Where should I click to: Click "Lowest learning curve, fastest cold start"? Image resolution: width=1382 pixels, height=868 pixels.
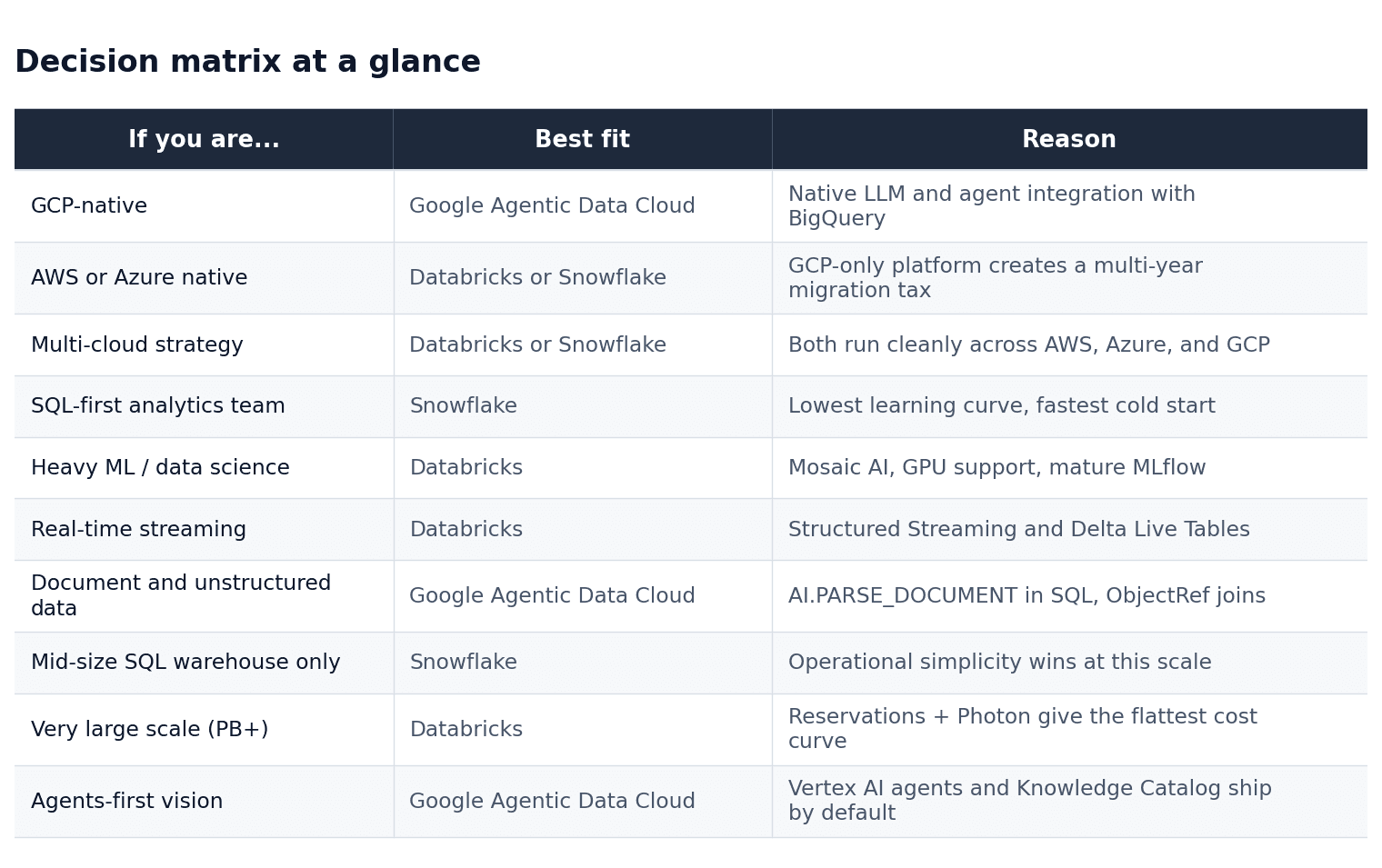pyautogui.click(x=1001, y=406)
